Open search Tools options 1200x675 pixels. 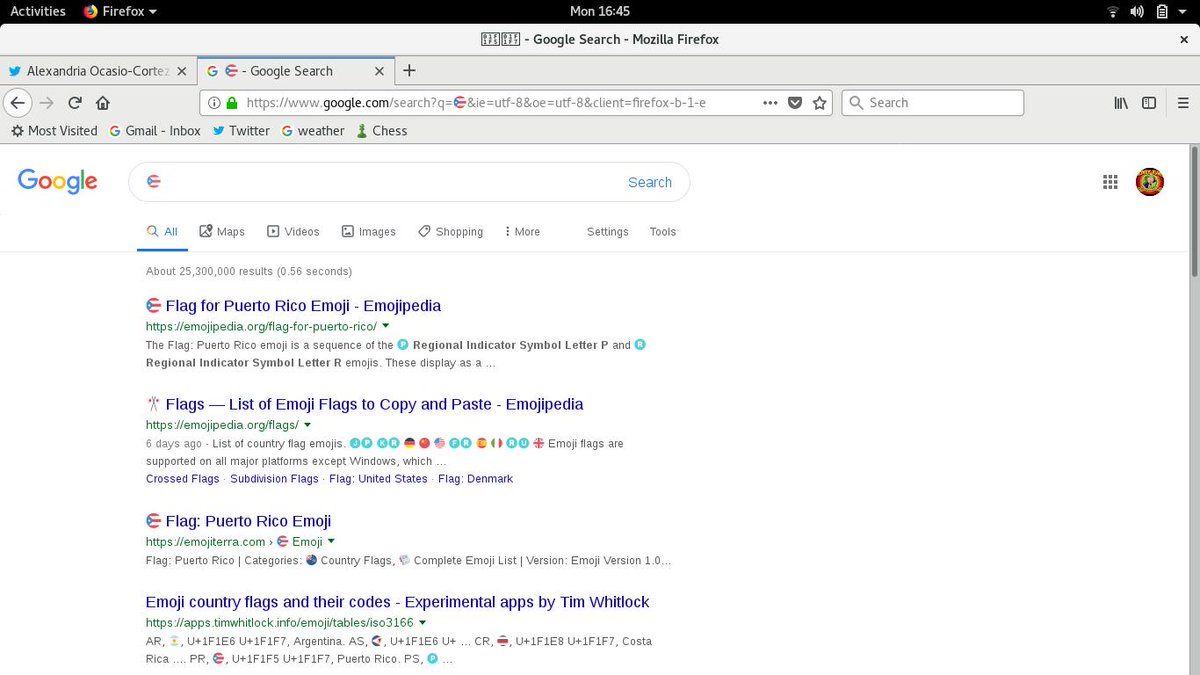click(x=663, y=231)
